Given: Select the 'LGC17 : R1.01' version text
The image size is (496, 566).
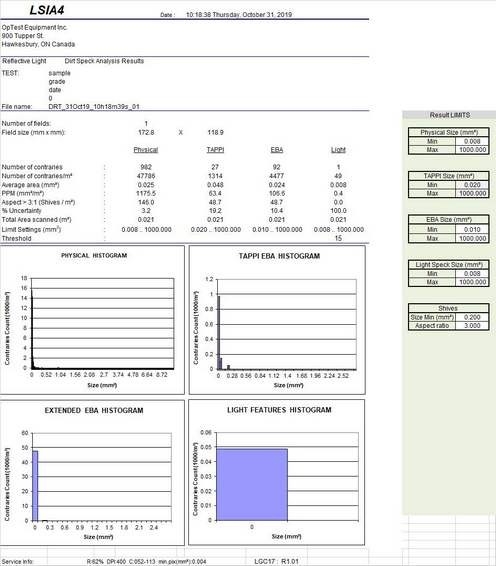Looking at the screenshot, I should 277,561.
